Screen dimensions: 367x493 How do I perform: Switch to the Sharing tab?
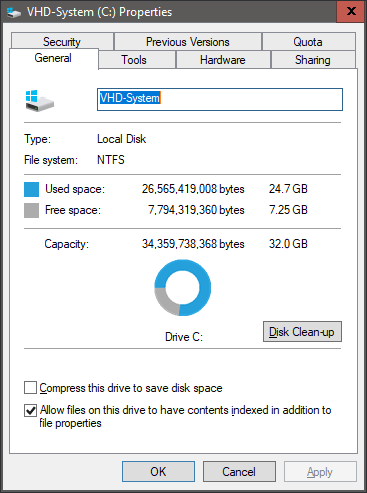313,60
